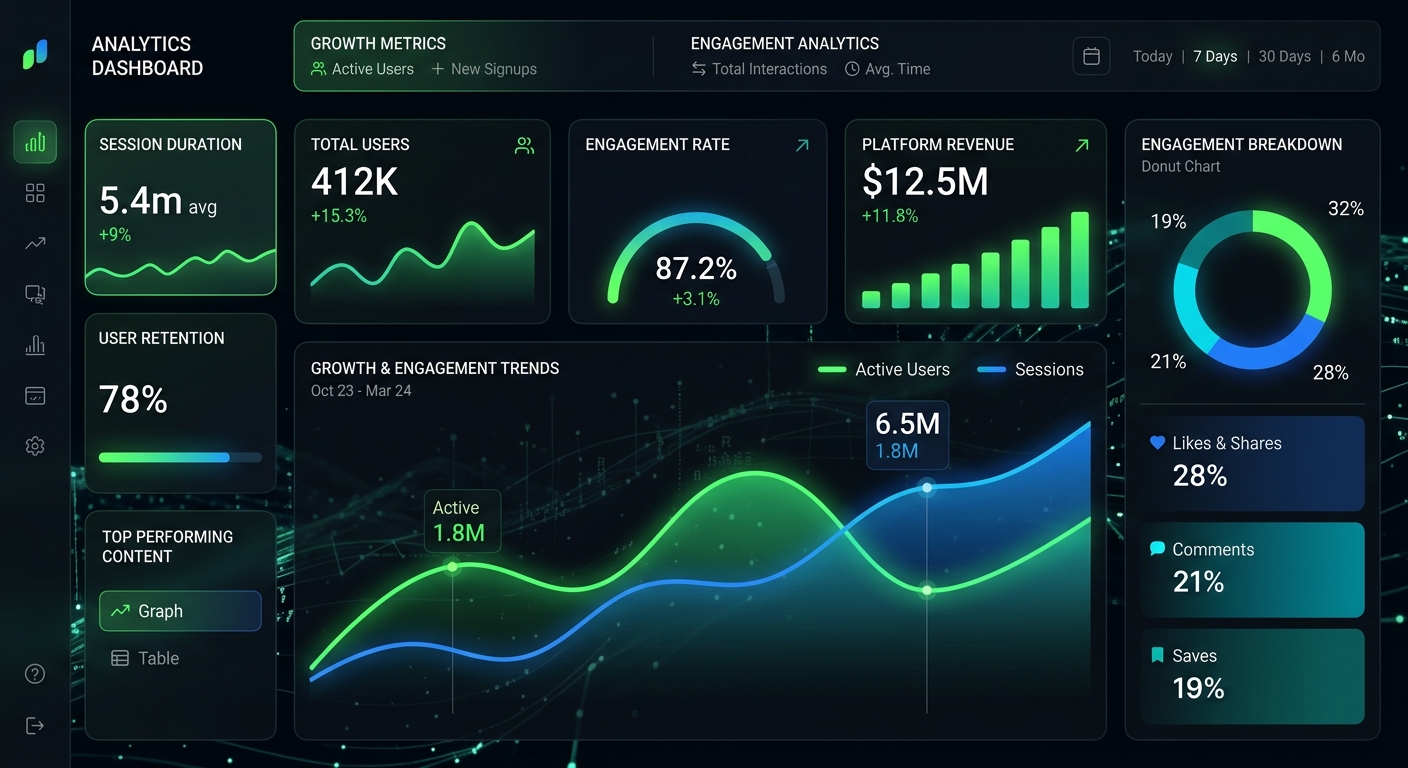Screen dimensions: 1408x768
Task: Click the New Signups option
Action: pos(484,69)
